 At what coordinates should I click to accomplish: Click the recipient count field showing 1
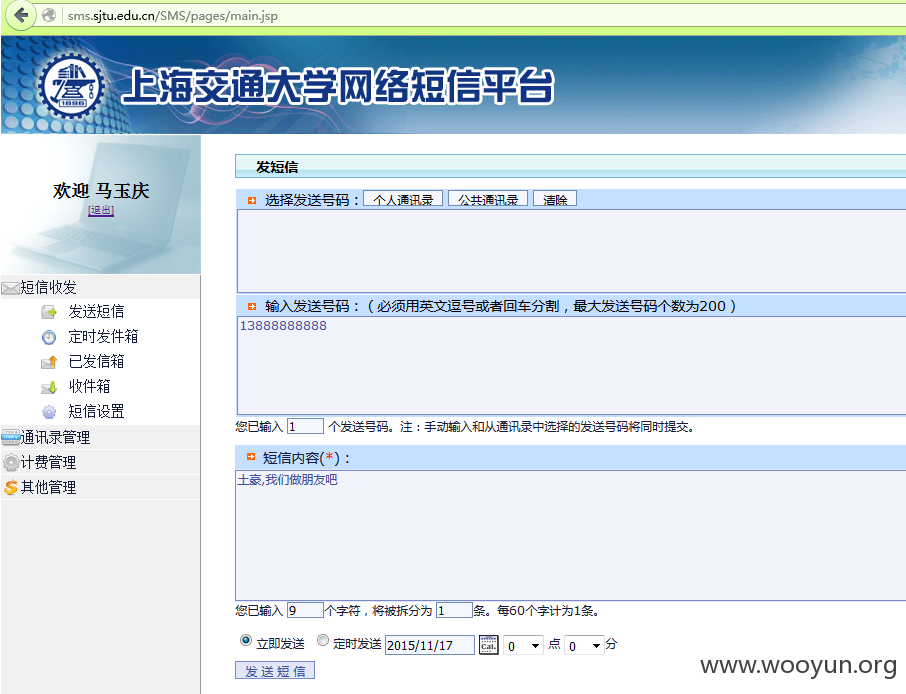coord(305,426)
